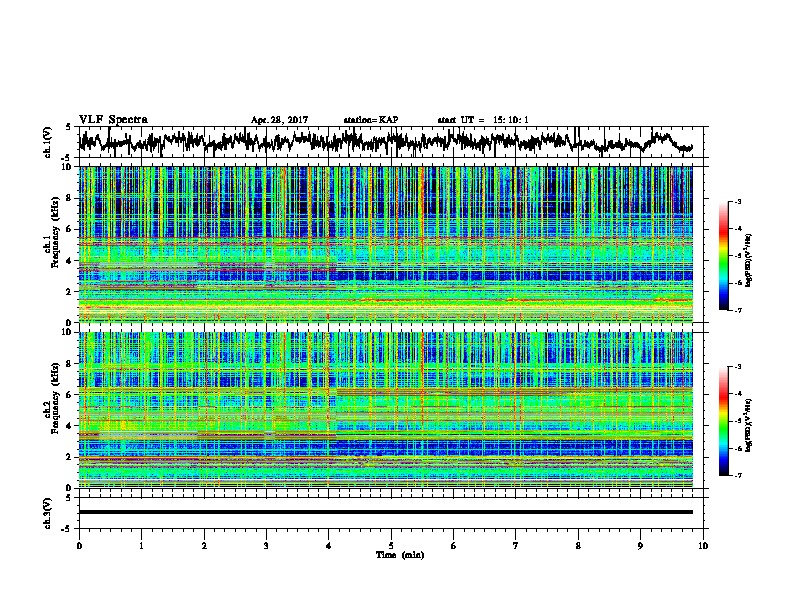Click the "station=KAP" header label
Screen dimensions: 792x612
point(371,120)
